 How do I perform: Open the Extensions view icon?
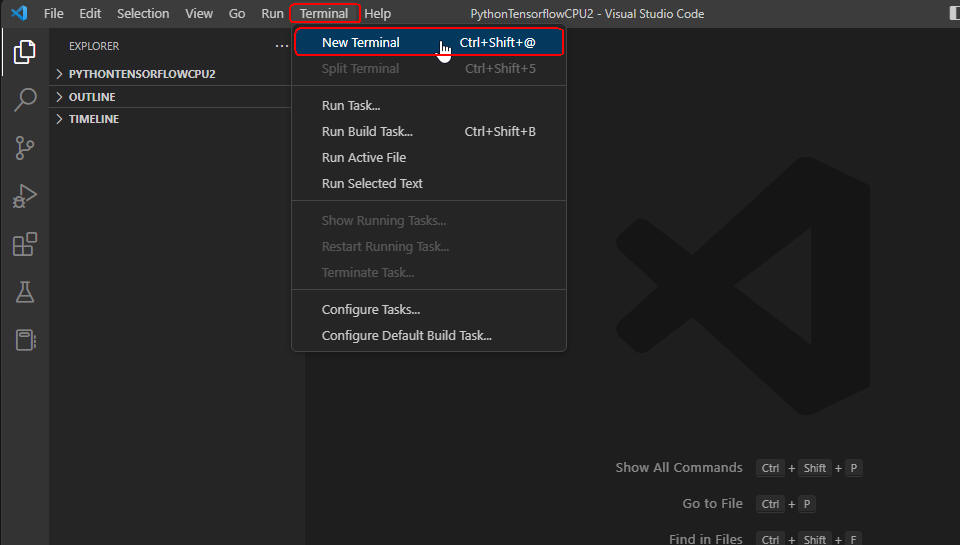click(24, 244)
